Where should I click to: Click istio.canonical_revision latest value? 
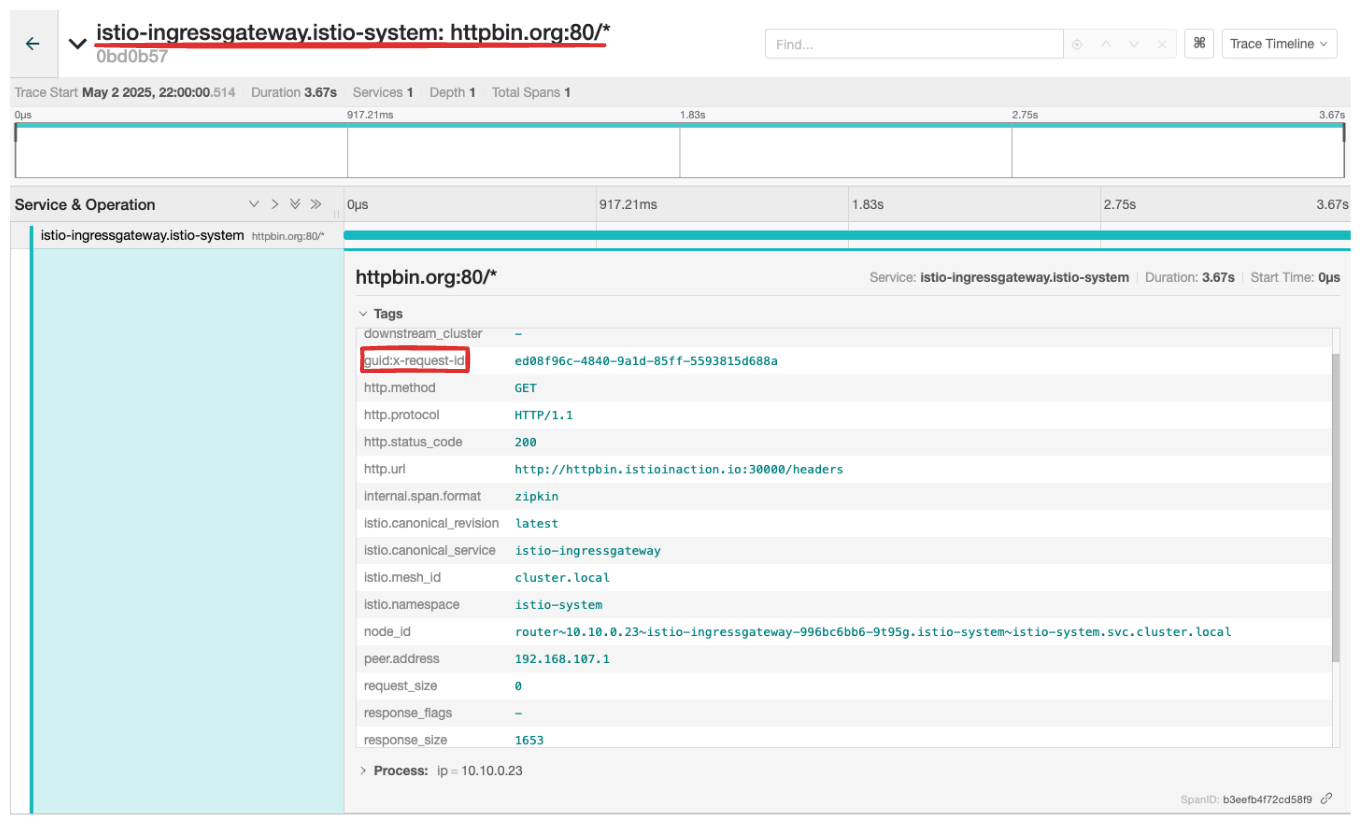click(x=536, y=523)
